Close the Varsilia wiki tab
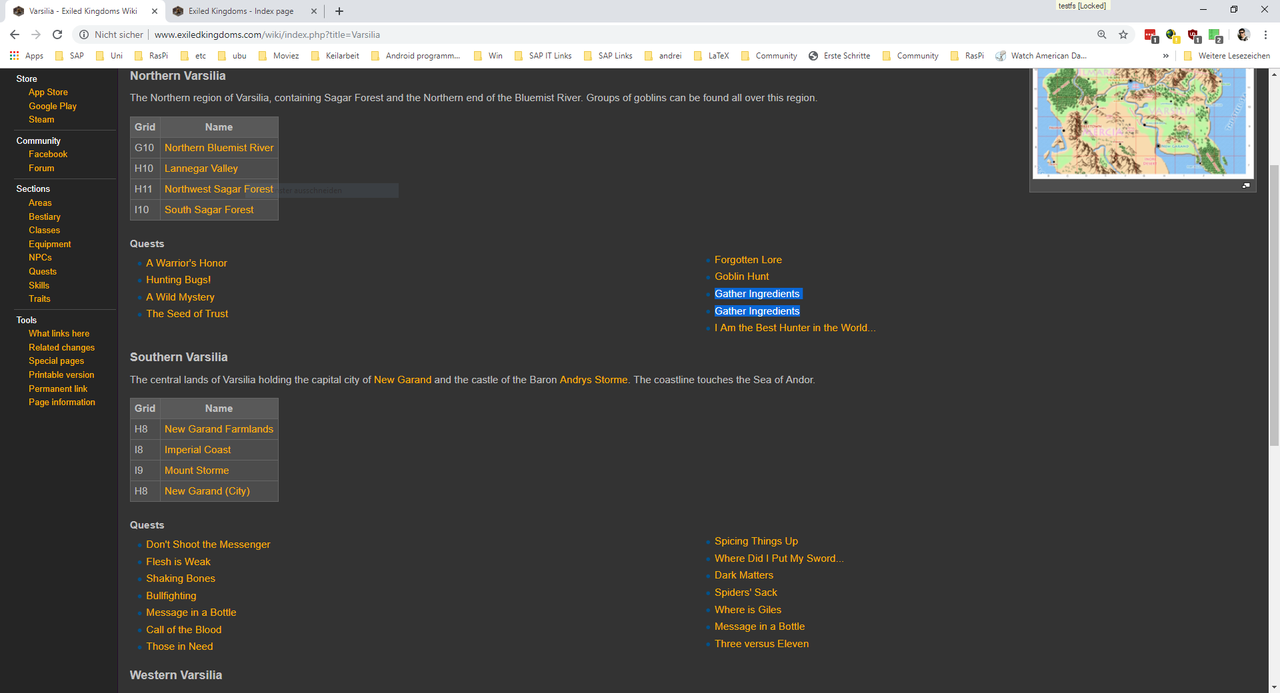The image size is (1280, 693). point(153,11)
